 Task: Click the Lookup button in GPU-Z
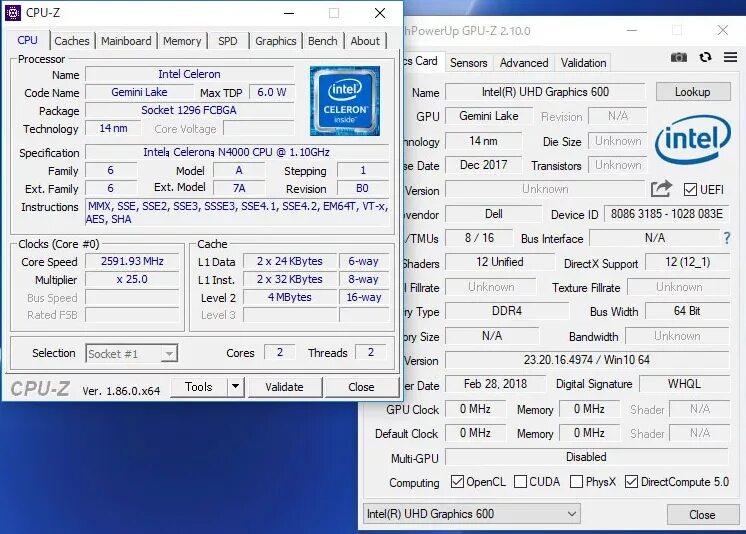(x=693, y=92)
